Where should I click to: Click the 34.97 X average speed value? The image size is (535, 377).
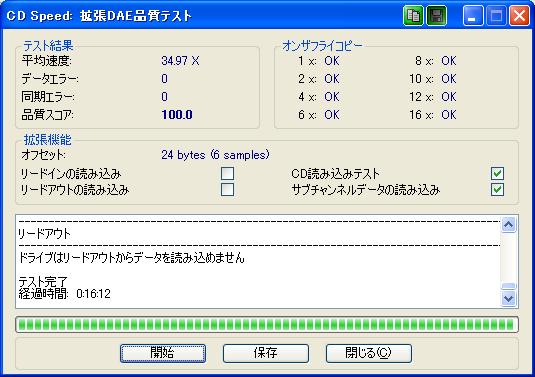click(x=180, y=61)
